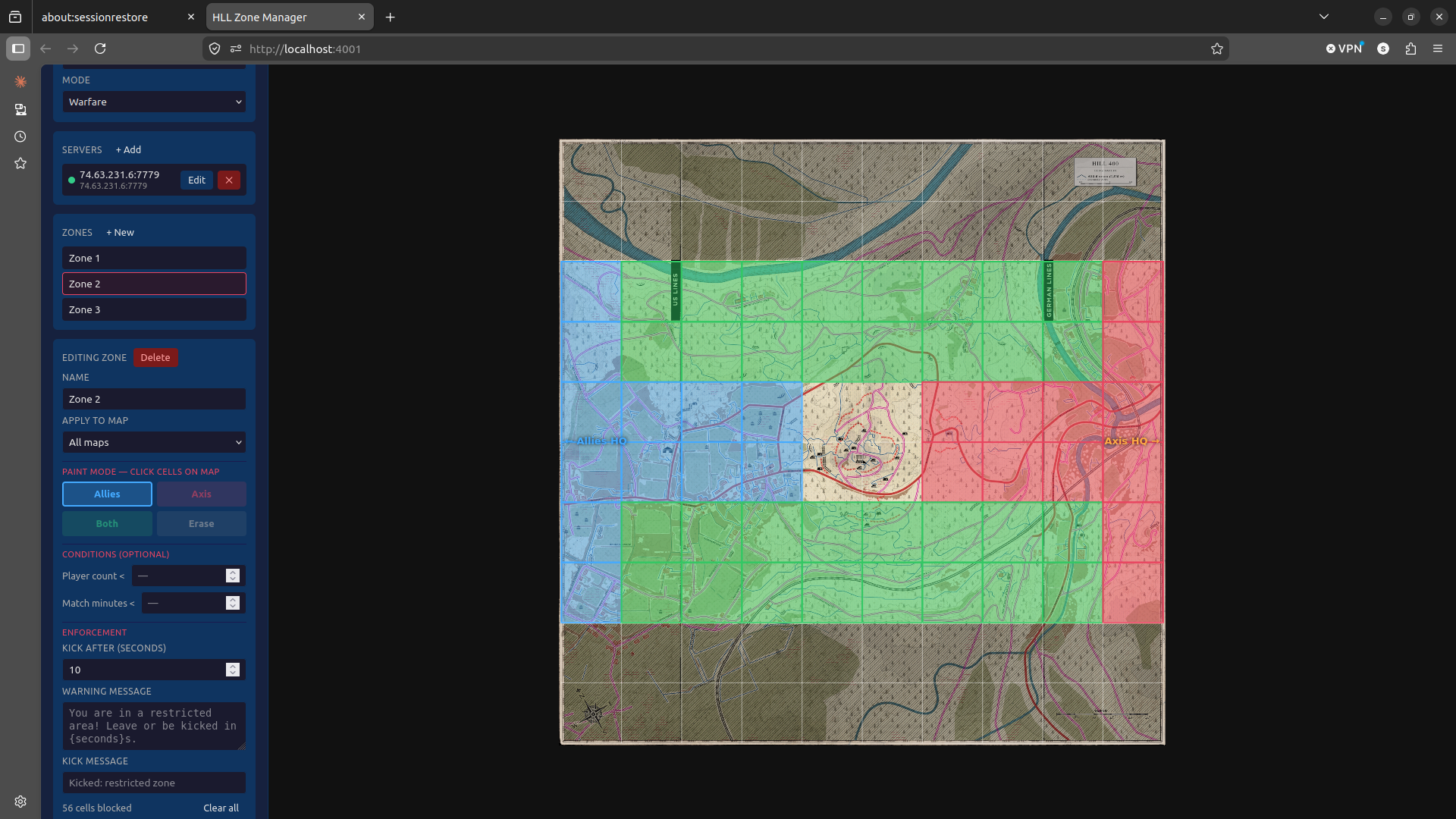This screenshot has height=819, width=1456.
Task: Click Clear all cells link
Action: coord(221,808)
